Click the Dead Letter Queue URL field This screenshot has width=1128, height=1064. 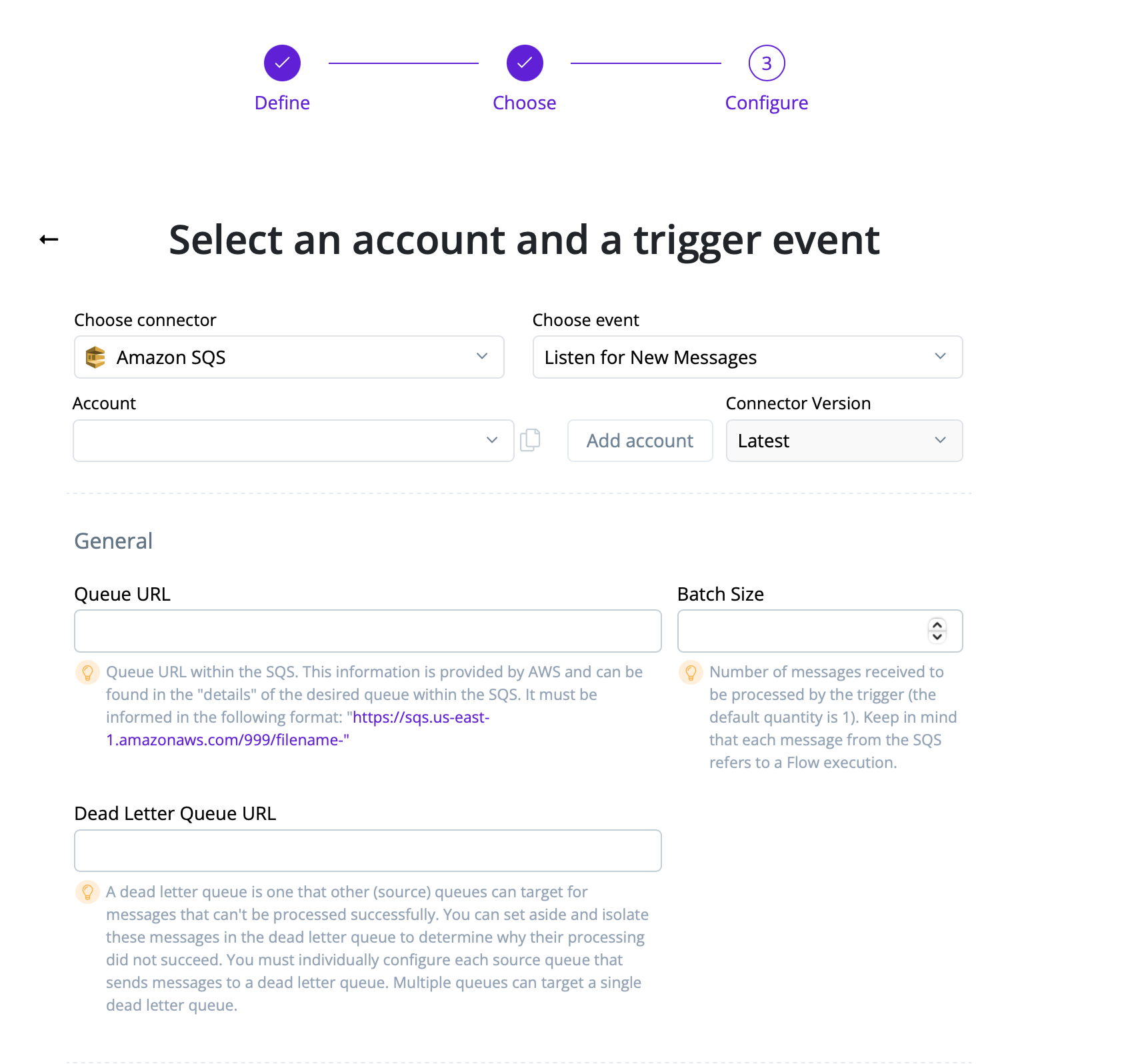[x=367, y=851]
